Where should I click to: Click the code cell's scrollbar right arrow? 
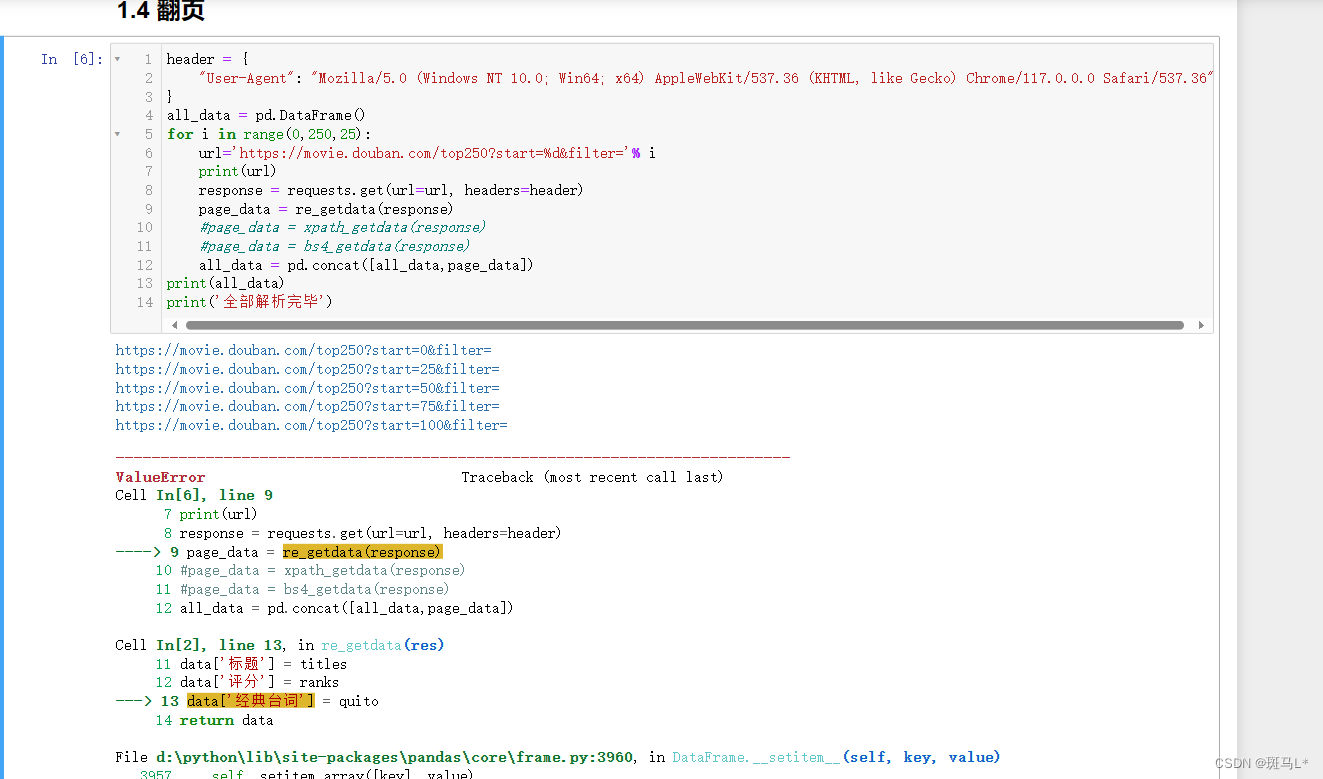tap(1200, 325)
